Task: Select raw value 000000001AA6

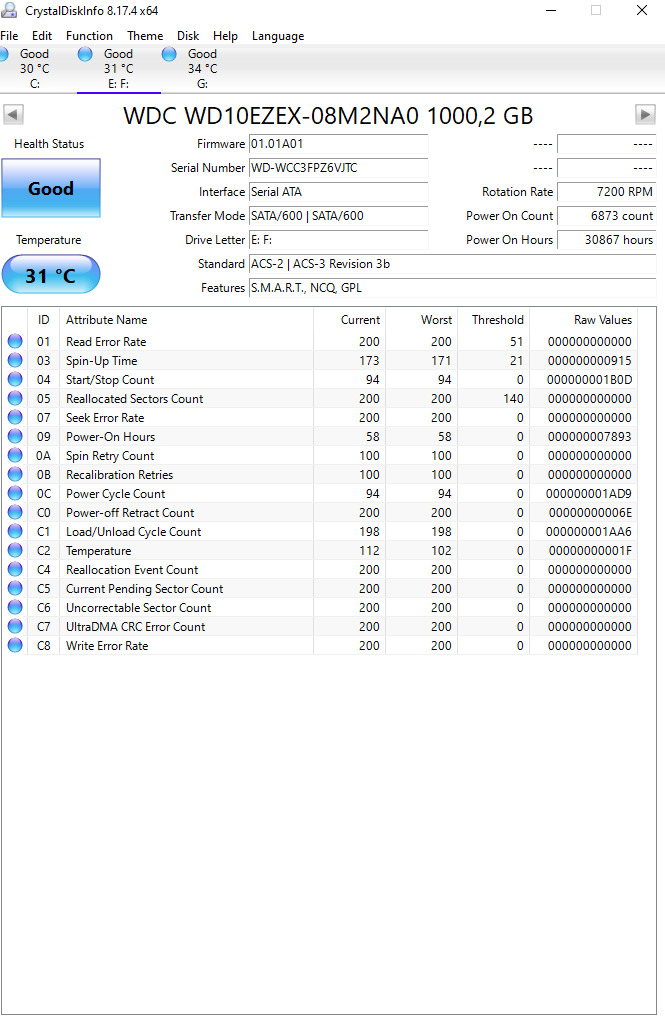Action: [590, 532]
